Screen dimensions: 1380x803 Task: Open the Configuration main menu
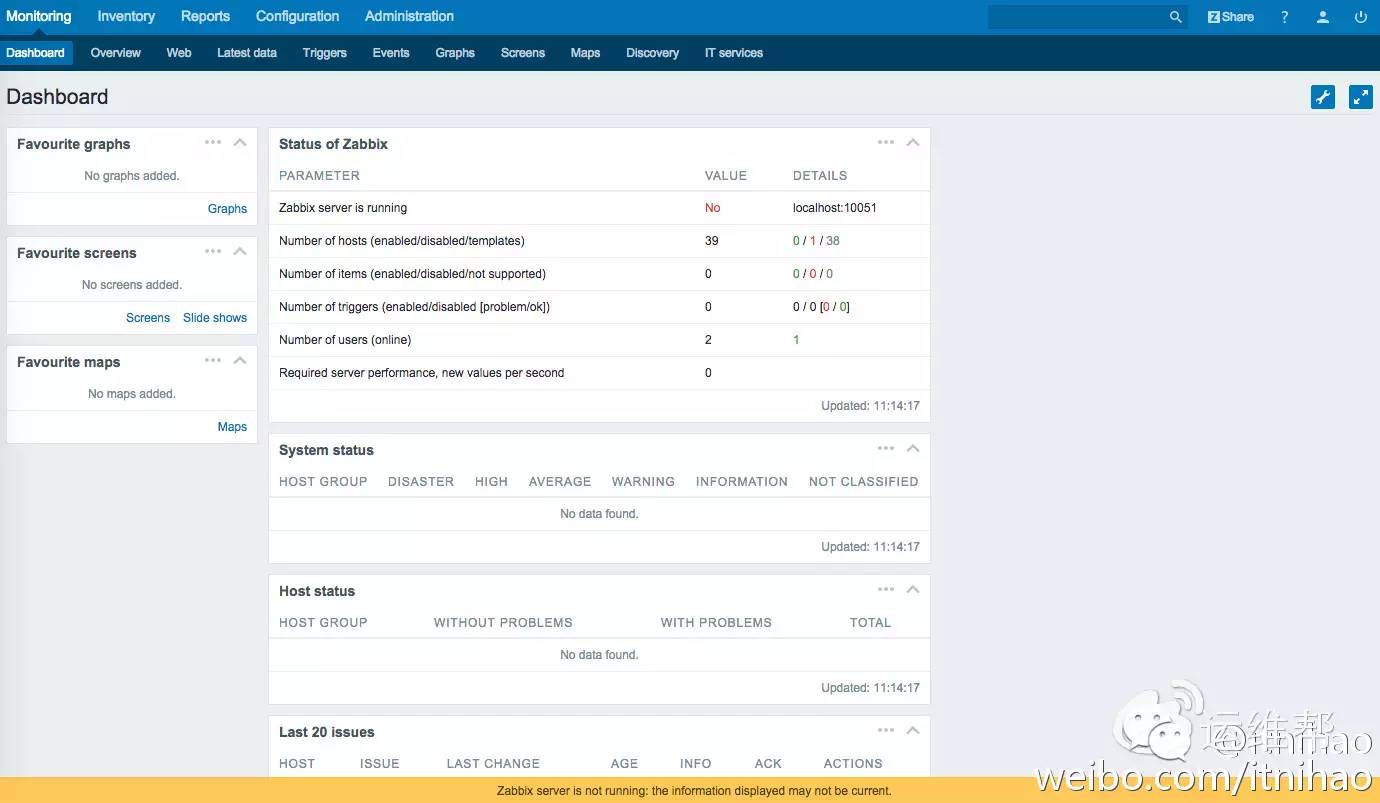(x=297, y=16)
